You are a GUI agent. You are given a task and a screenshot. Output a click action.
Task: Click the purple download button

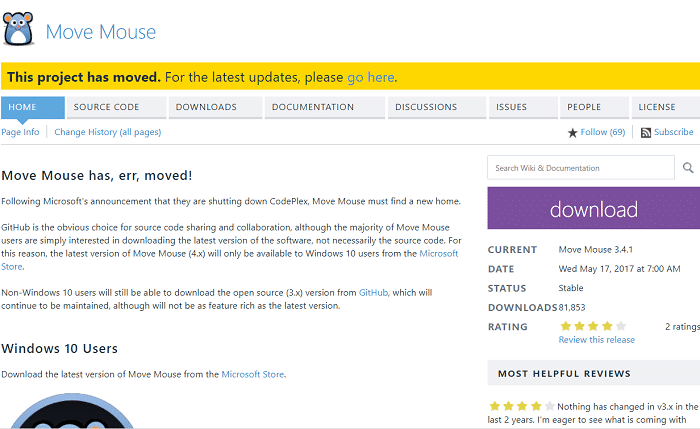point(594,208)
